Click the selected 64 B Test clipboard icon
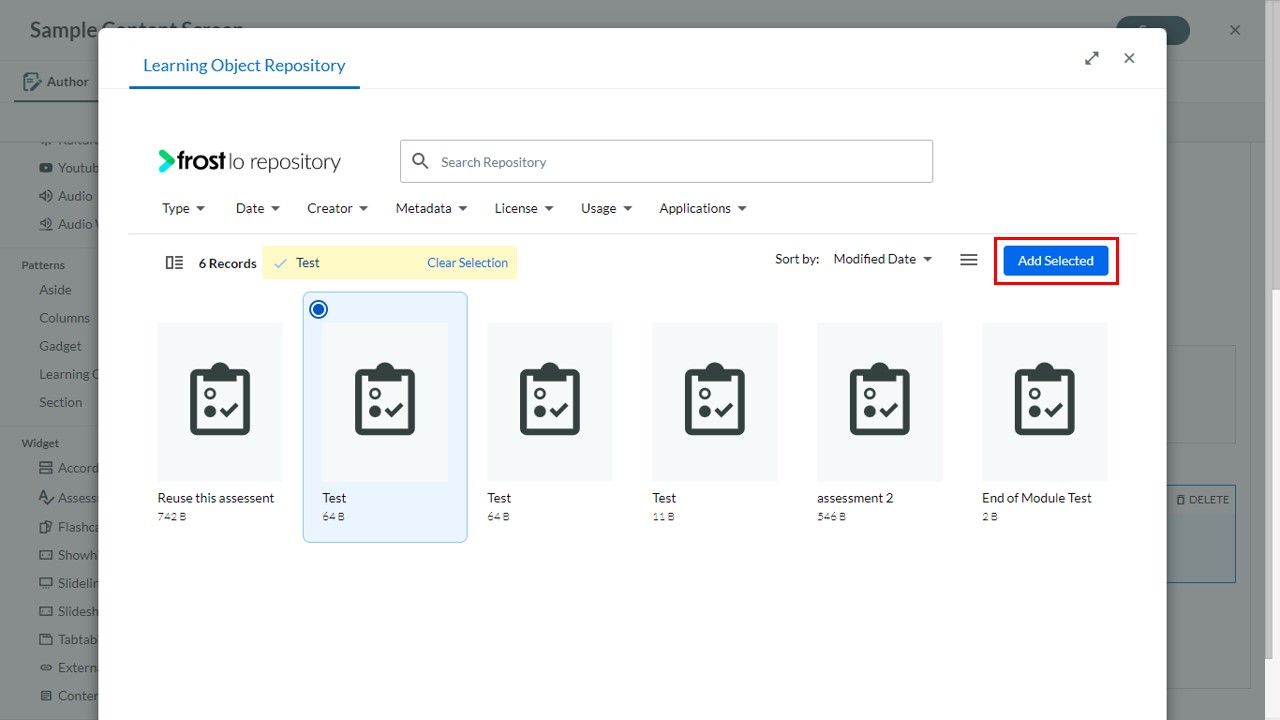The height and width of the screenshot is (720, 1280). [x=385, y=400]
